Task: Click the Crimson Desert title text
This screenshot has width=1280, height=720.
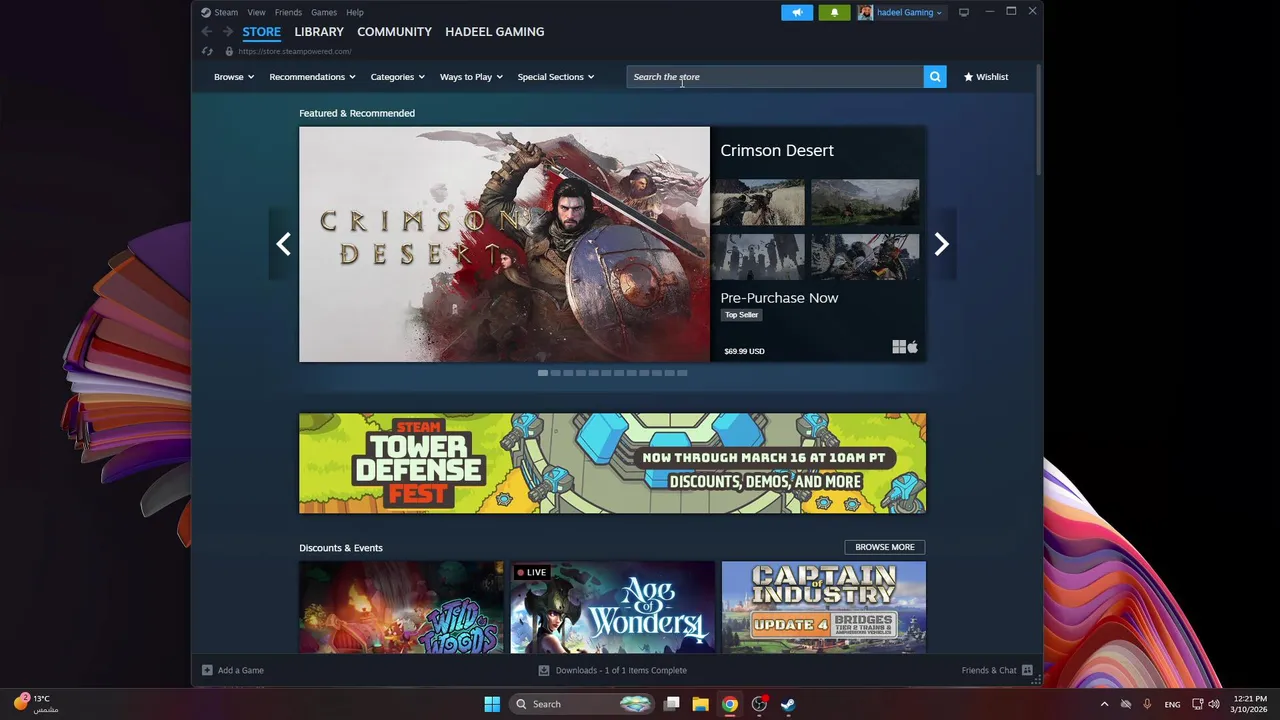Action: point(777,151)
